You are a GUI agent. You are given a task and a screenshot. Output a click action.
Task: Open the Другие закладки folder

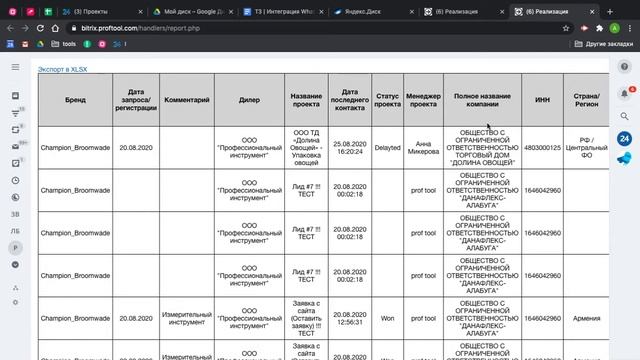pos(604,44)
